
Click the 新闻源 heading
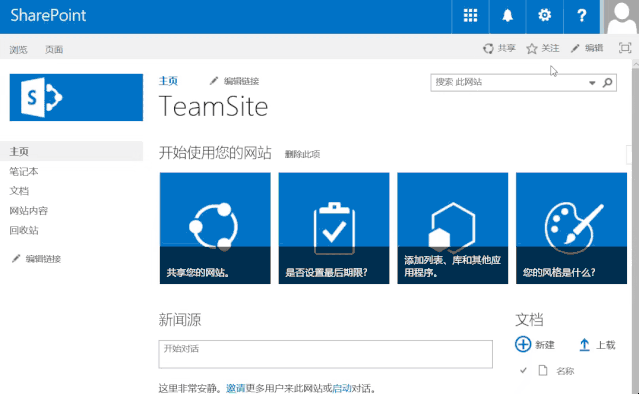click(180, 320)
